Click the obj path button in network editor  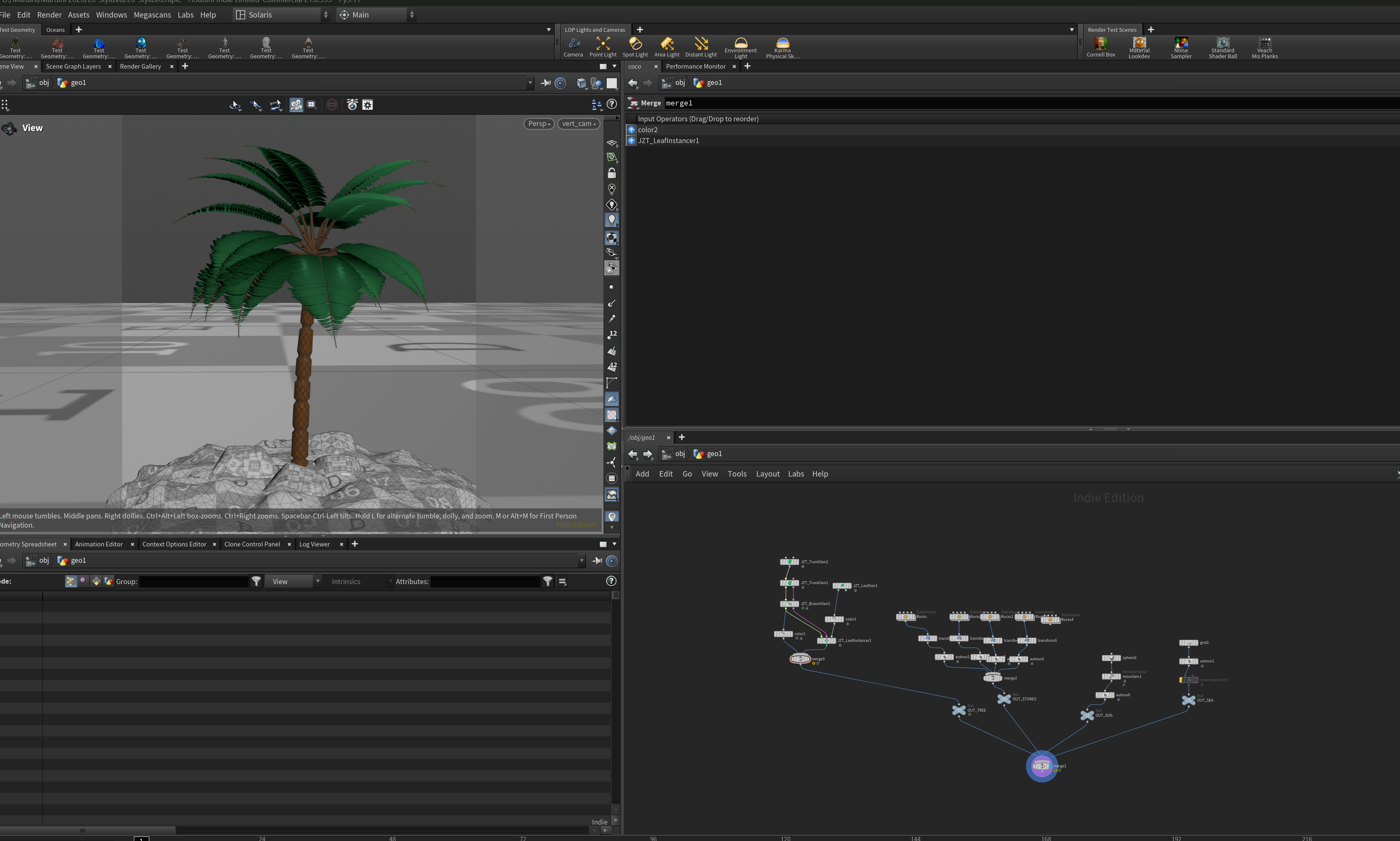click(x=673, y=454)
